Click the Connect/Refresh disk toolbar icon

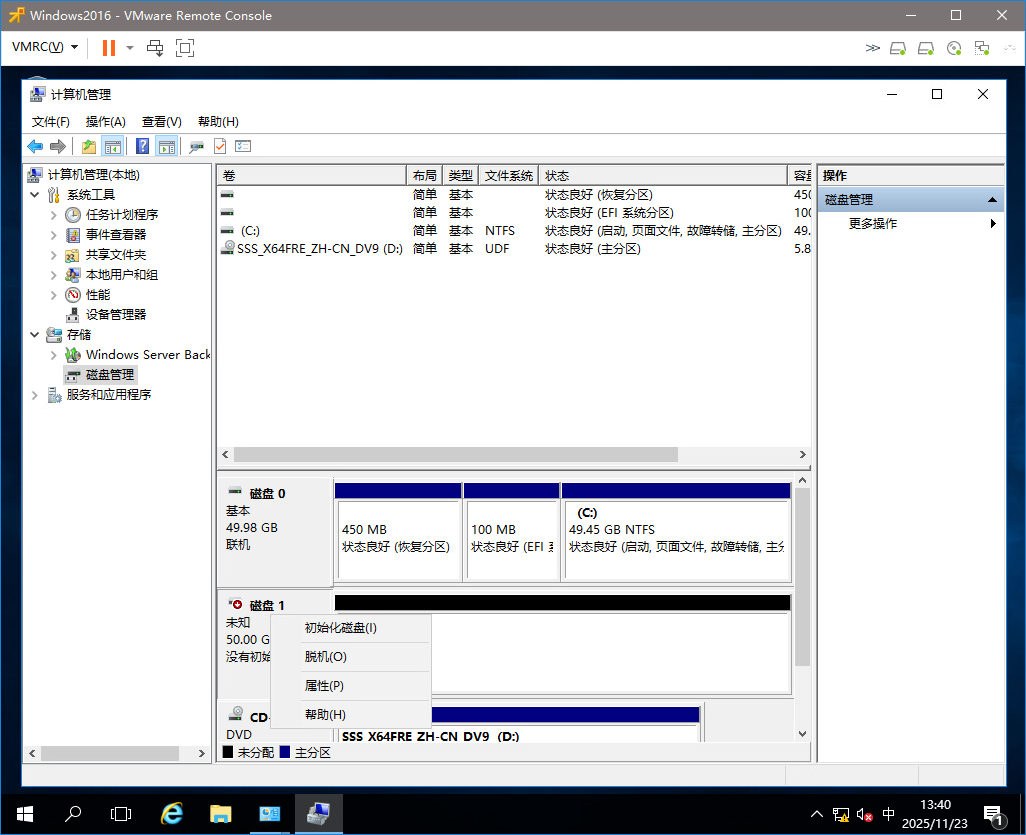(x=196, y=147)
